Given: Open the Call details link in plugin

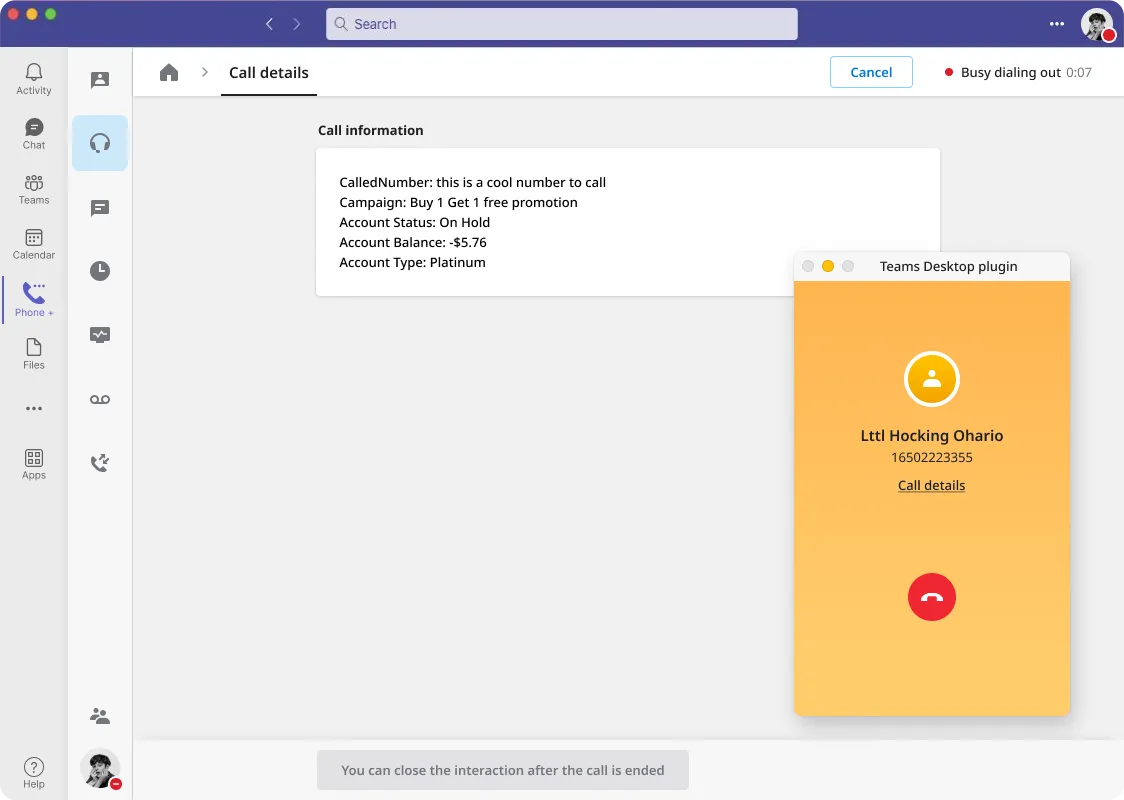Looking at the screenshot, I should click(x=931, y=485).
